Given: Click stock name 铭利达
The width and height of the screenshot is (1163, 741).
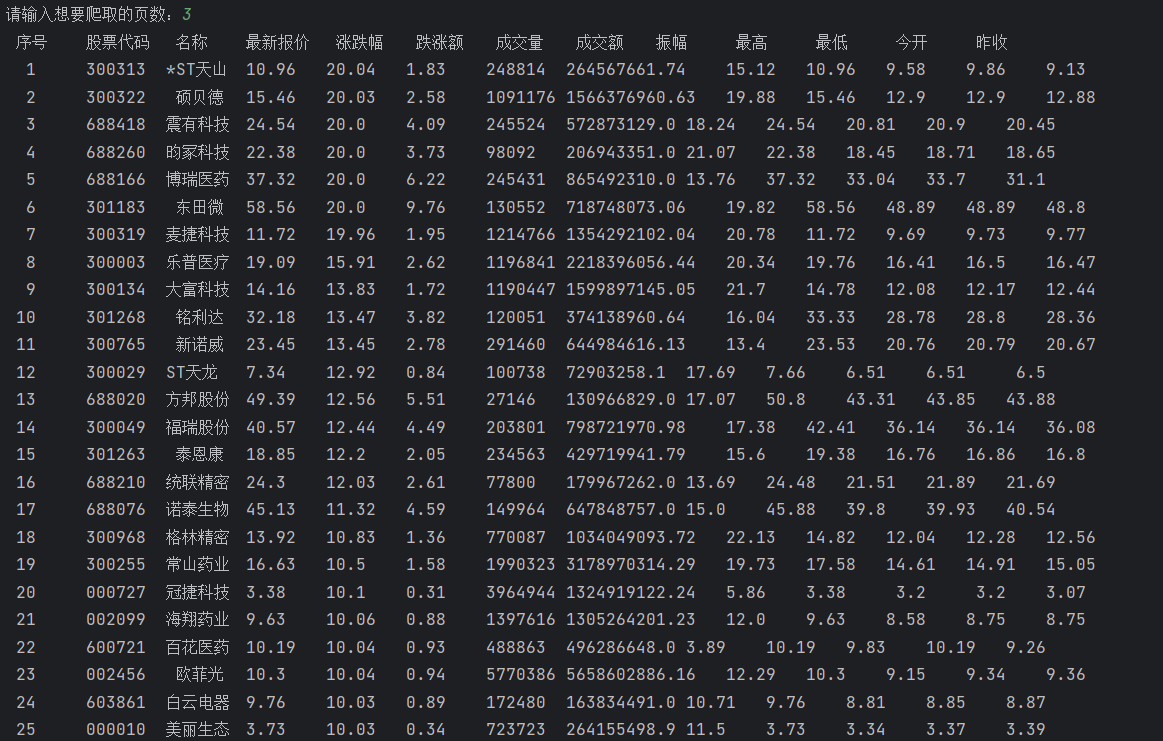Looking at the screenshot, I should [200, 317].
